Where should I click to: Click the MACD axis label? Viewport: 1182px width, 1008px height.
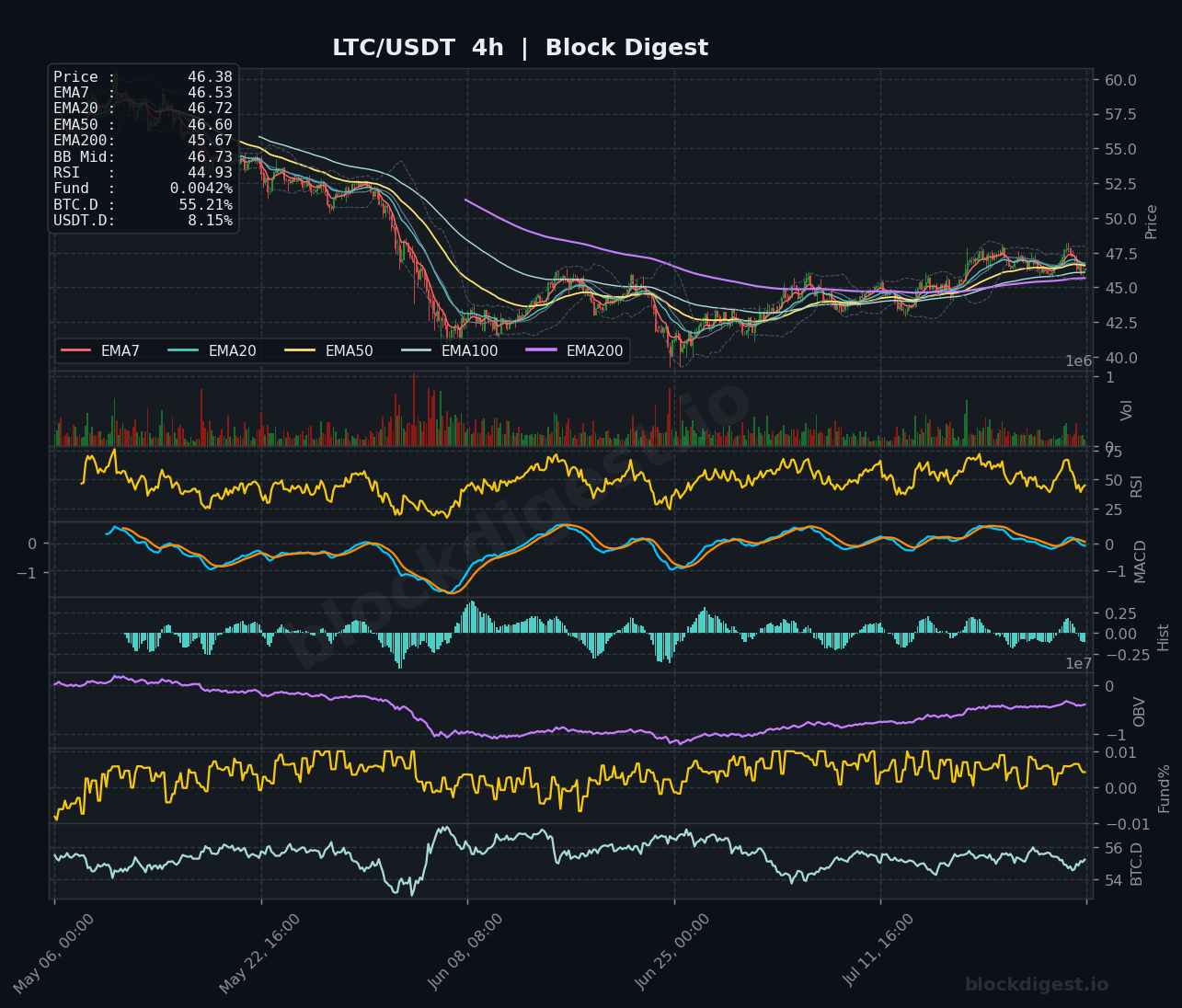point(1141,561)
